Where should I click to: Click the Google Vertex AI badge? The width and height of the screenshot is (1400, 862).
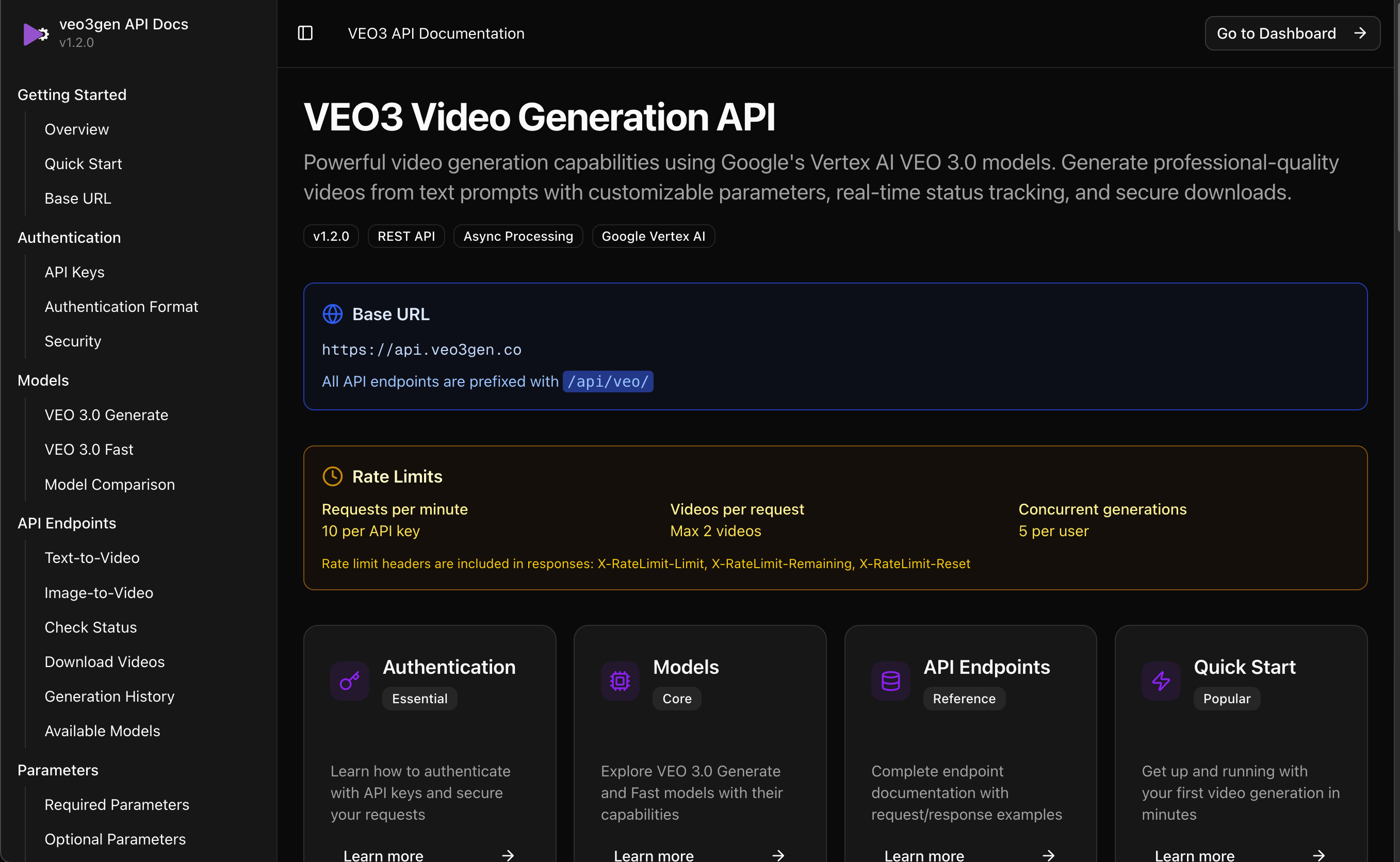653,236
